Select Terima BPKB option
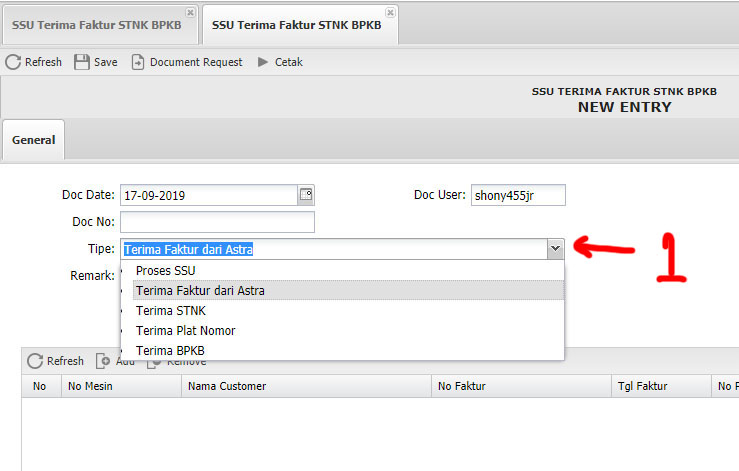 (x=171, y=350)
